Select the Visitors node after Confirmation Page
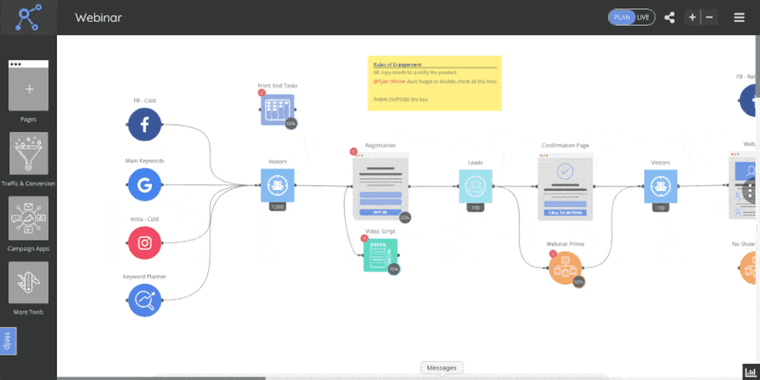Viewport: 760px width, 380px height. tap(660, 186)
